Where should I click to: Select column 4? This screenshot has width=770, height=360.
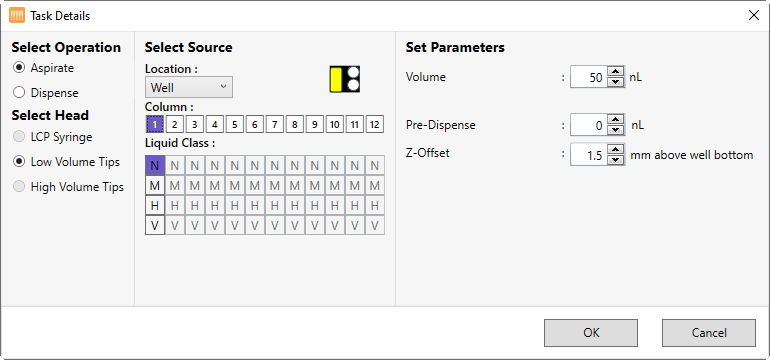tap(215, 125)
